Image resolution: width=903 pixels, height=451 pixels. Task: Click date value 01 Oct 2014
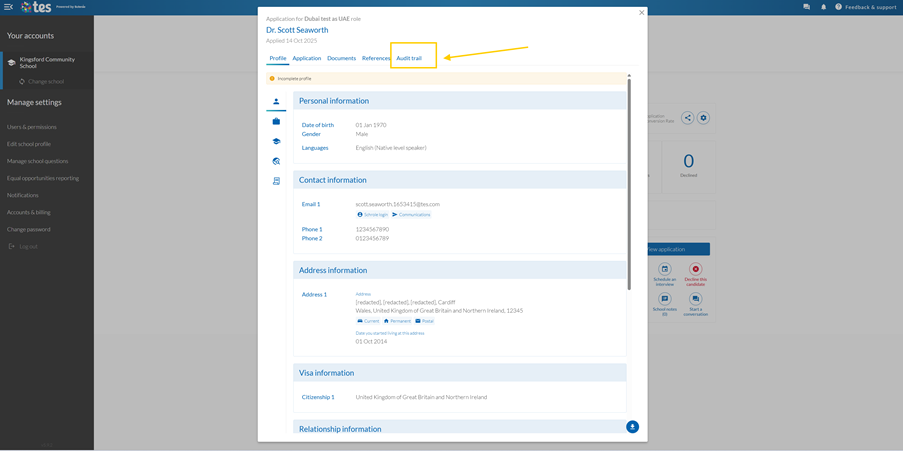[x=371, y=342]
